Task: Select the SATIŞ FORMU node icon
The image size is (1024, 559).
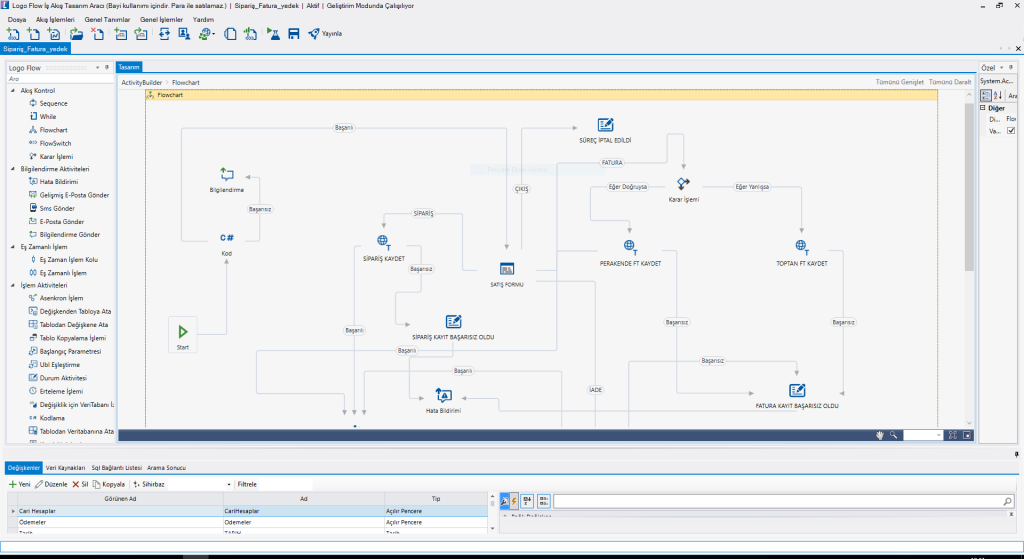Action: tap(507, 269)
